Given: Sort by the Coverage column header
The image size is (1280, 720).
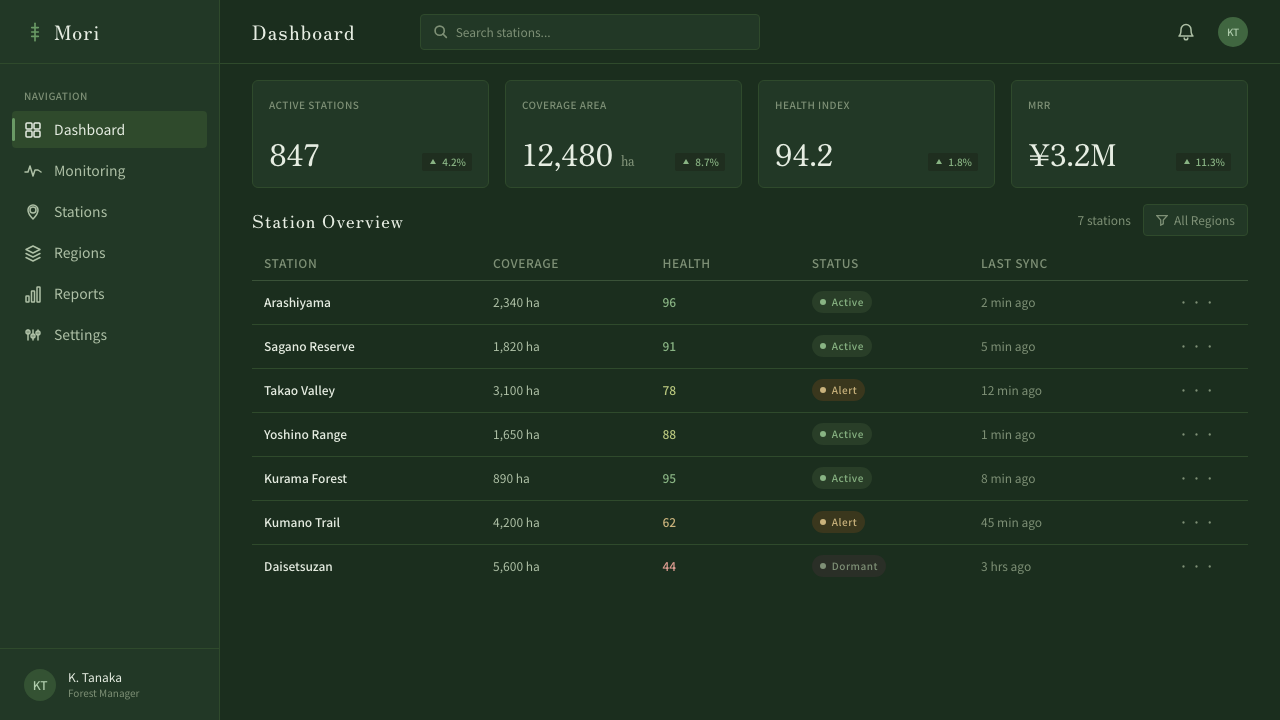Looking at the screenshot, I should point(526,264).
